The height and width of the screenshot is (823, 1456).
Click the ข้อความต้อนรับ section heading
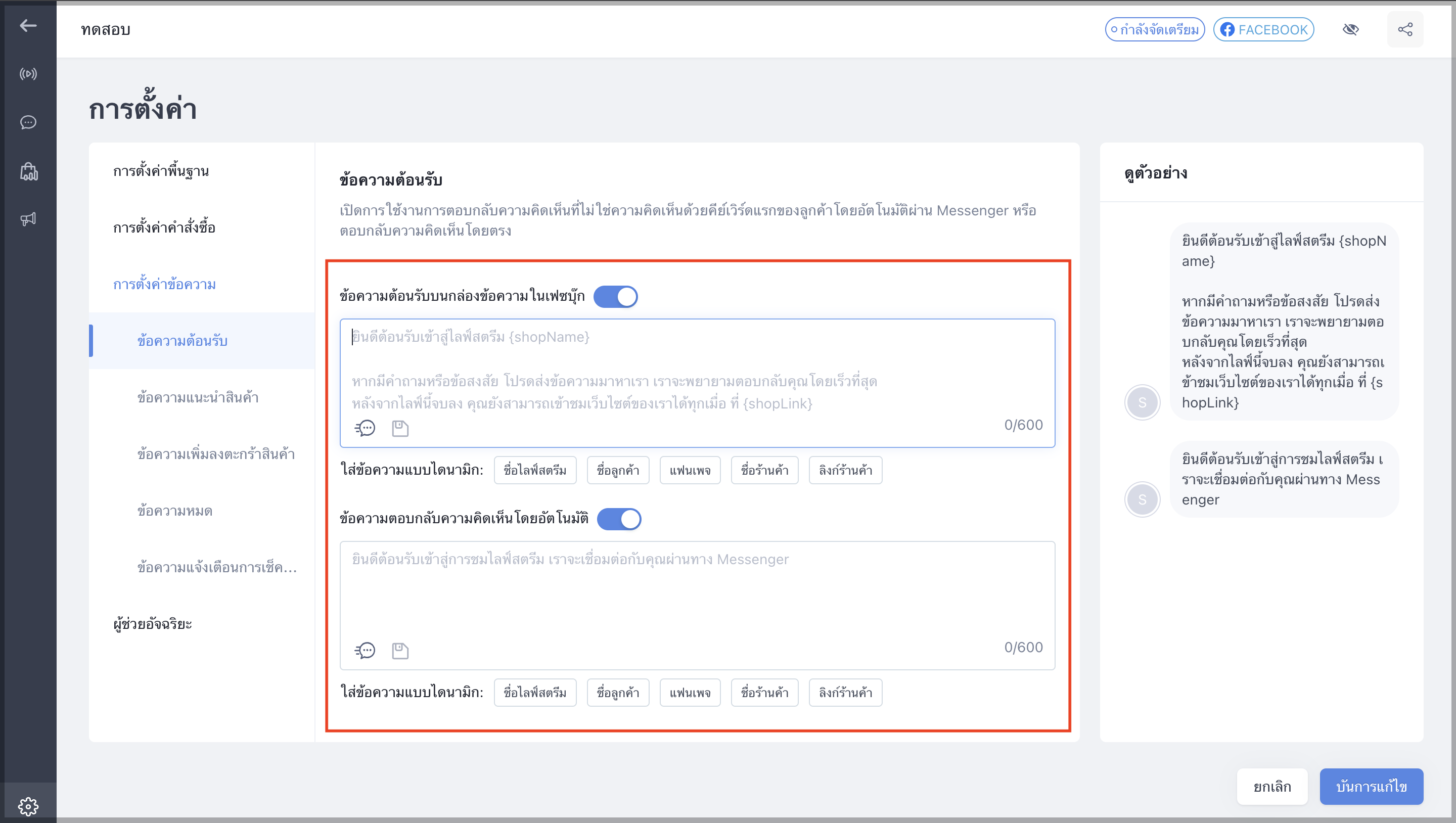point(391,180)
